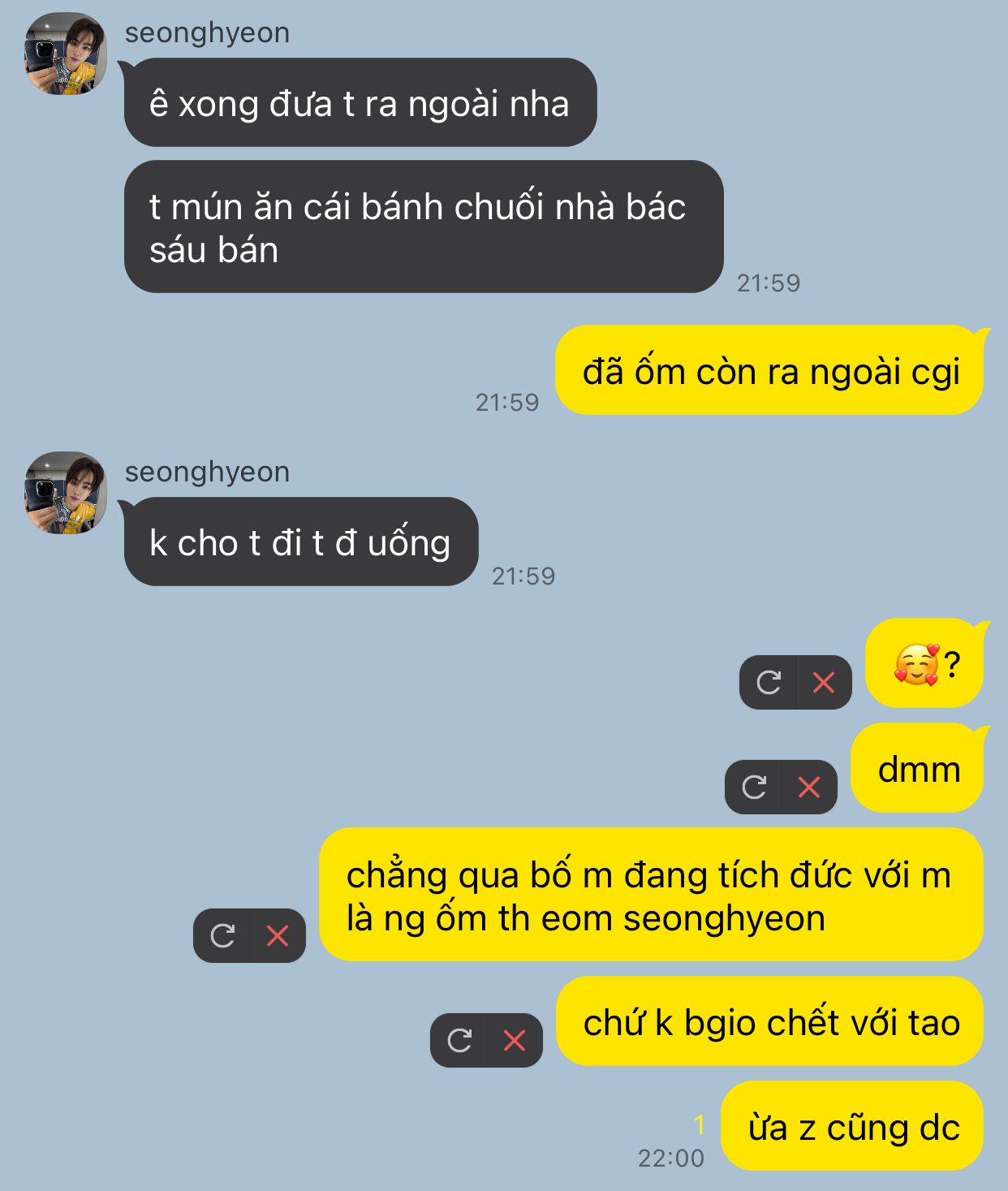The height and width of the screenshot is (1191, 1008).
Task: Open seonghyeon's top profile picture
Action: pyautogui.click(x=66, y=54)
